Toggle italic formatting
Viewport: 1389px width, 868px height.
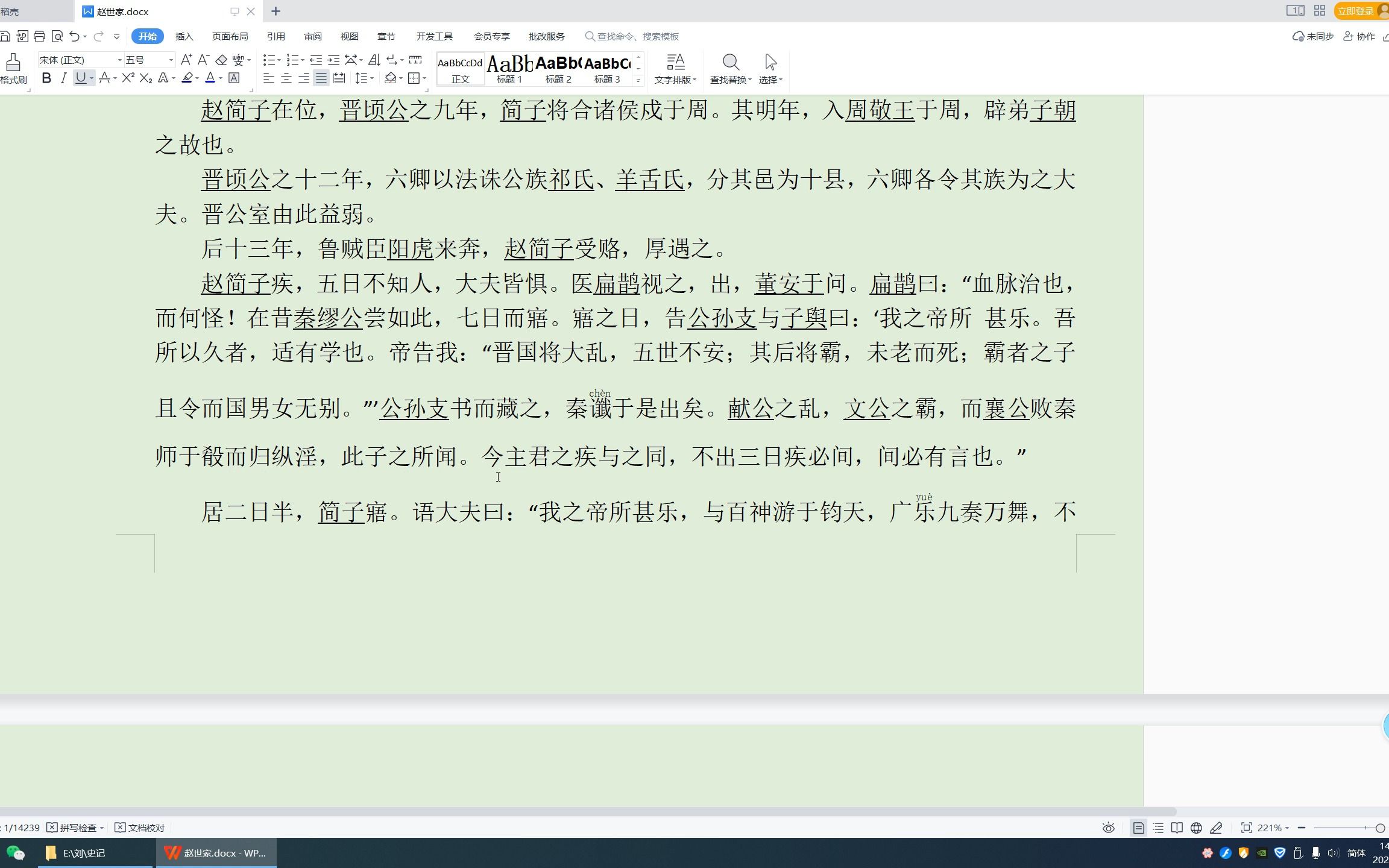tap(63, 78)
